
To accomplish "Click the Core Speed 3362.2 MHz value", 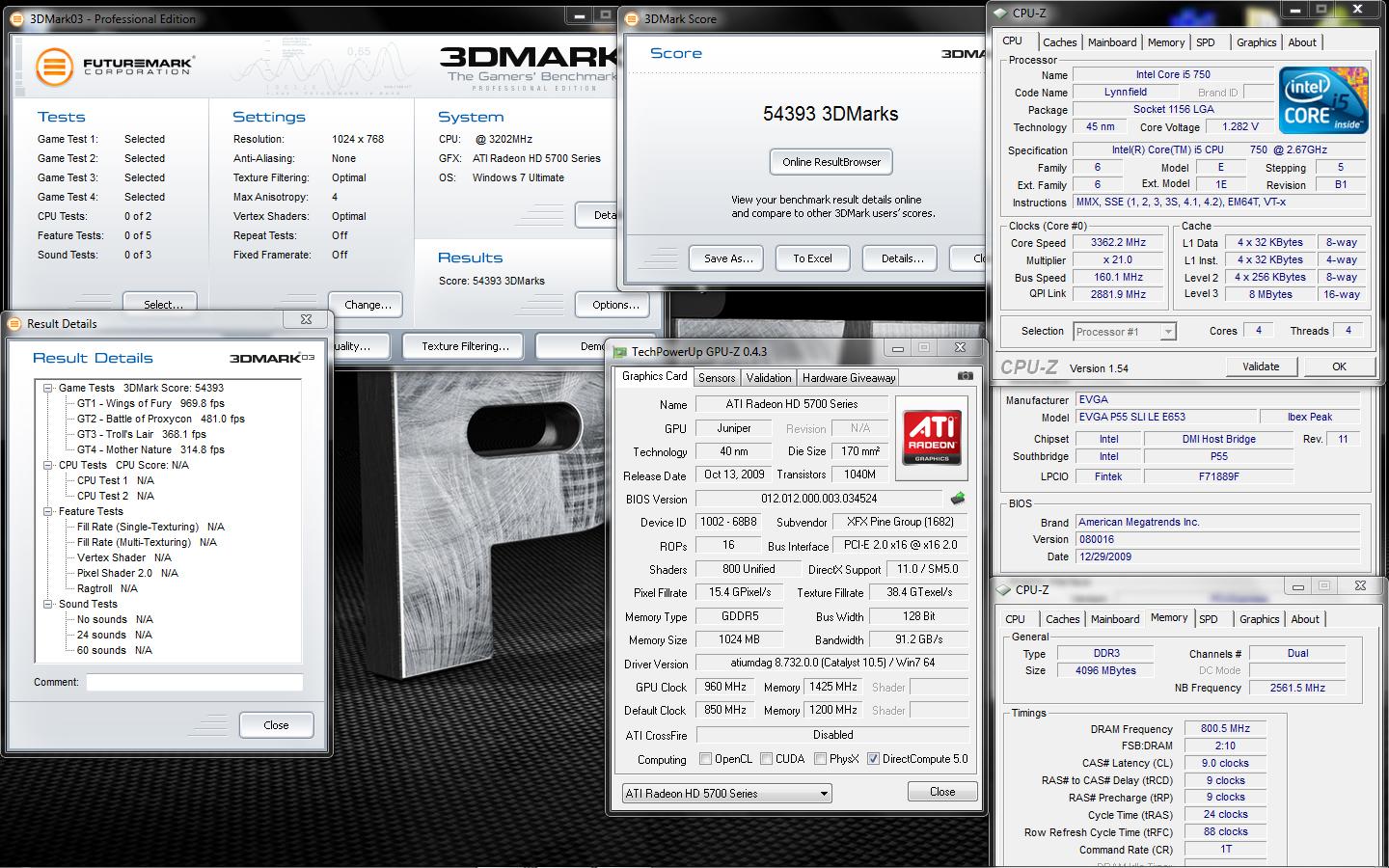I will pos(1118,243).
